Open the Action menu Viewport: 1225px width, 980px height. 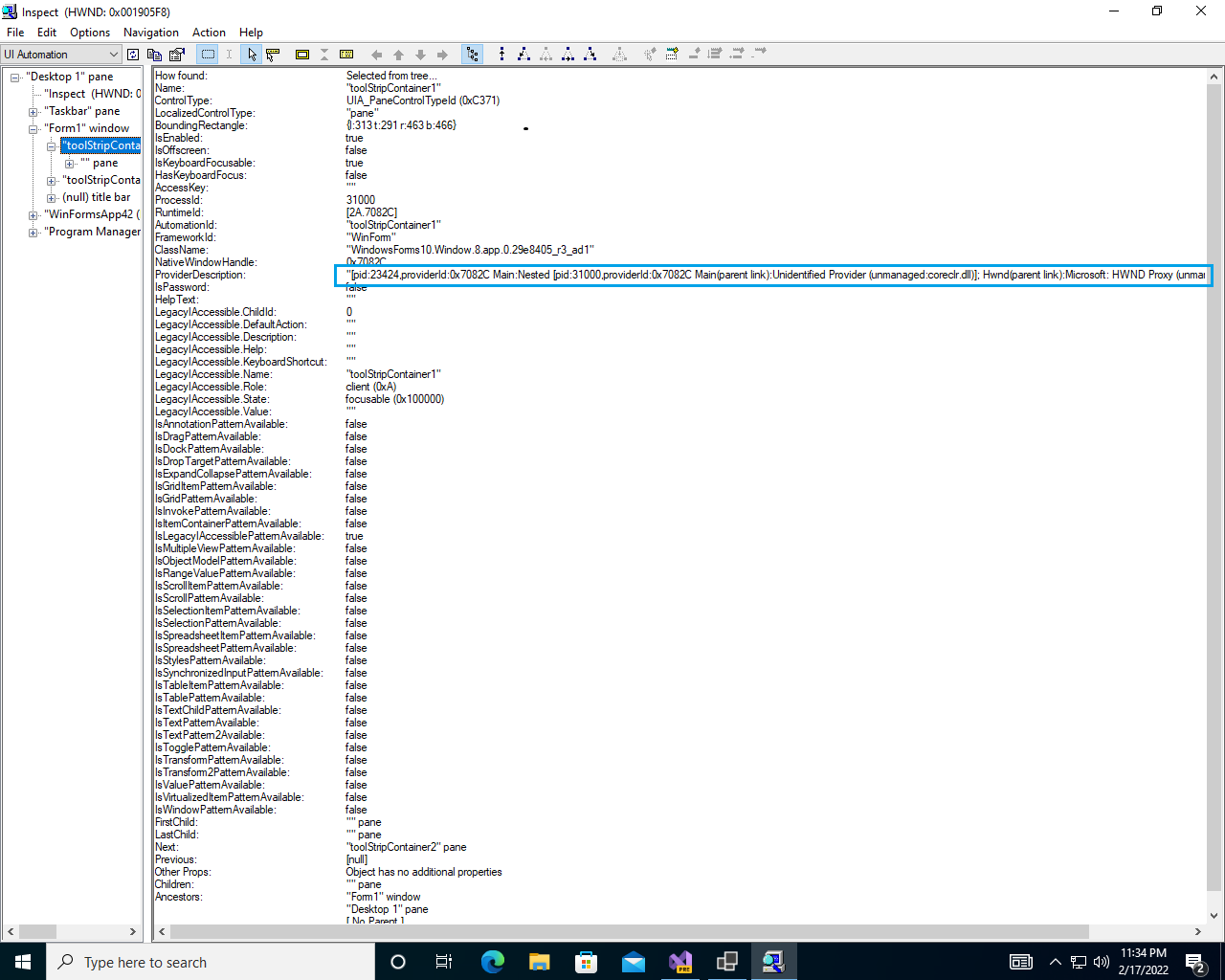pos(209,33)
